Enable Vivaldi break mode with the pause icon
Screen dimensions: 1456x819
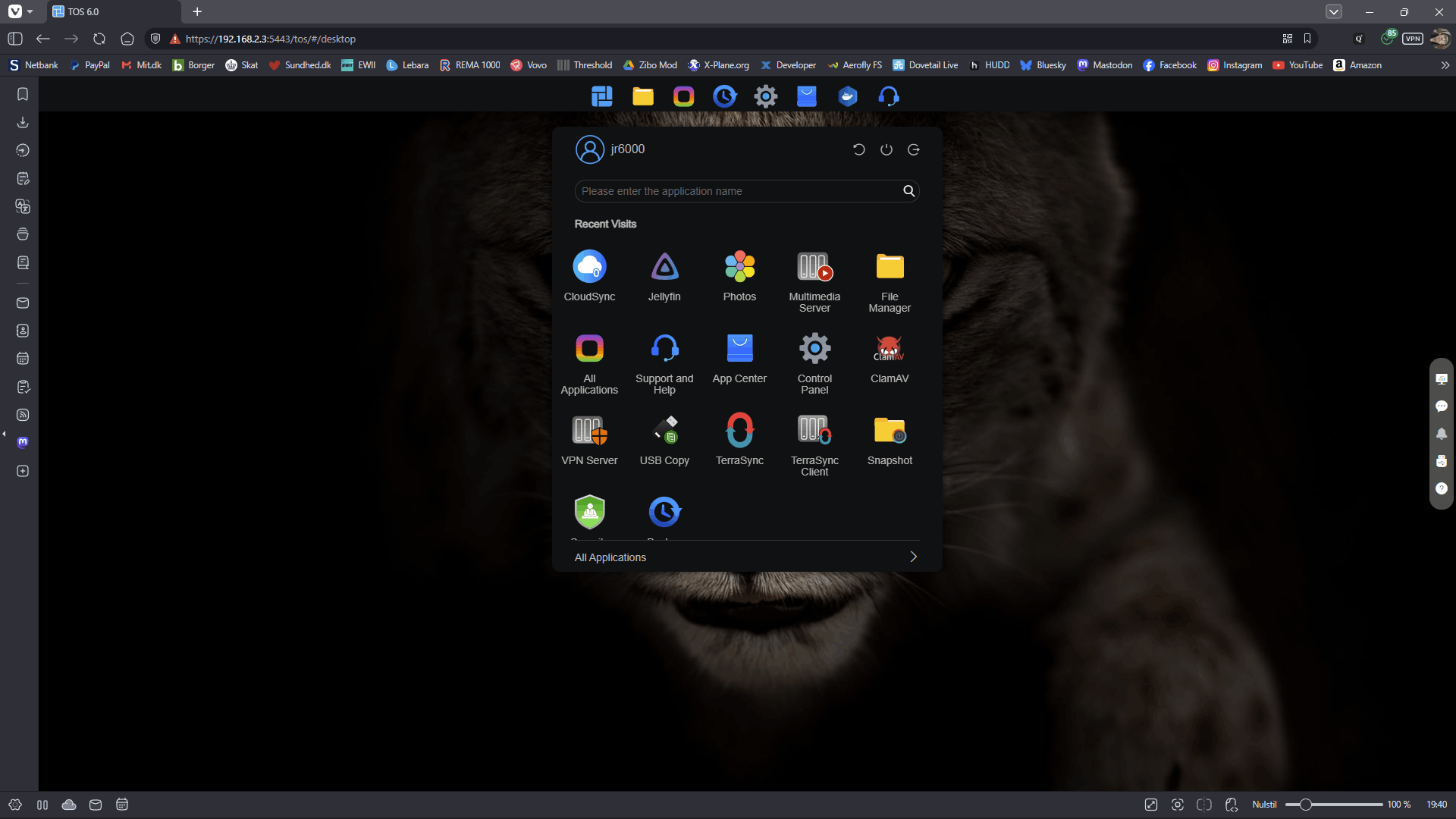point(42,805)
